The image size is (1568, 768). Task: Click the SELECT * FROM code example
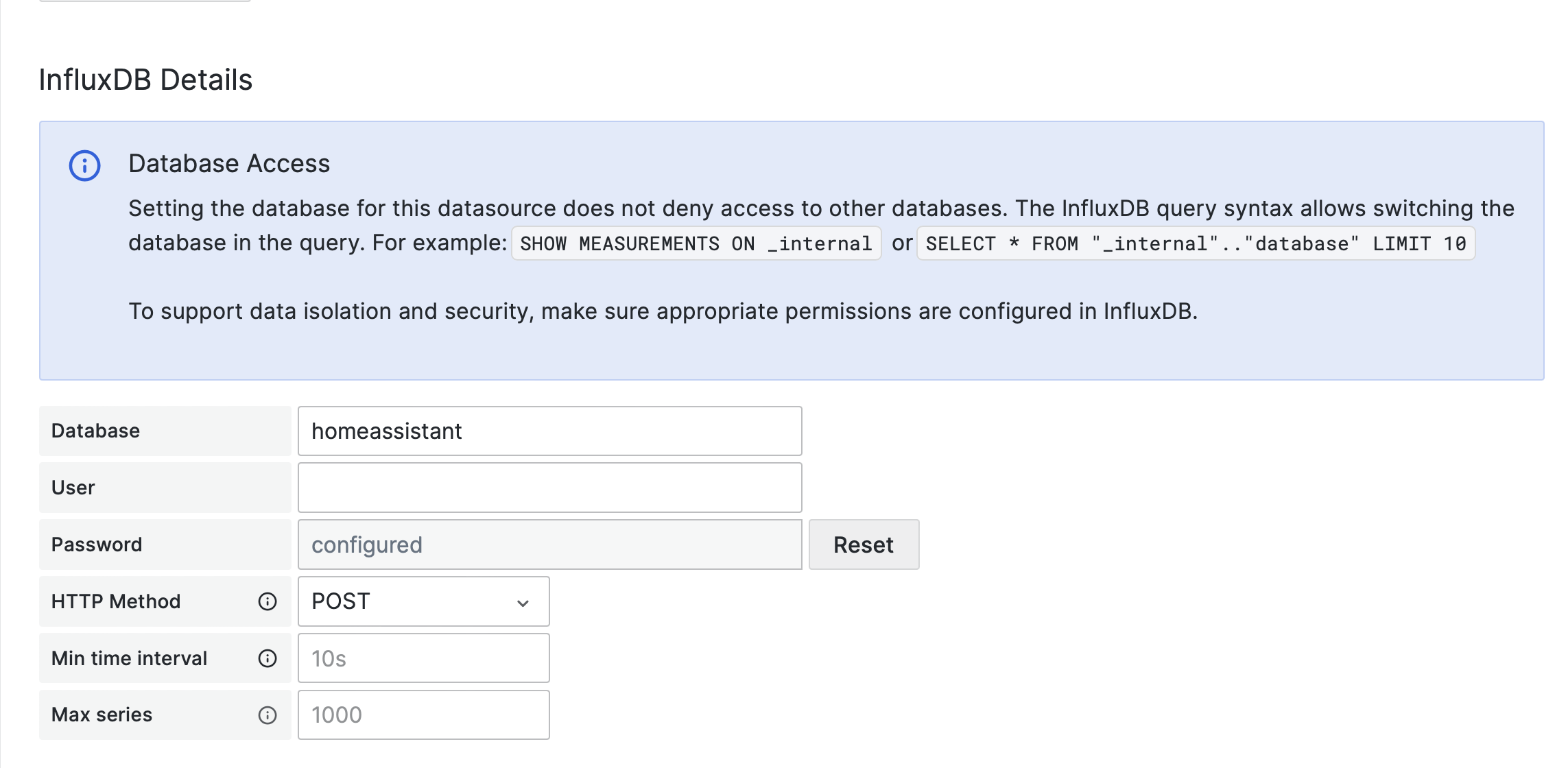1195,244
